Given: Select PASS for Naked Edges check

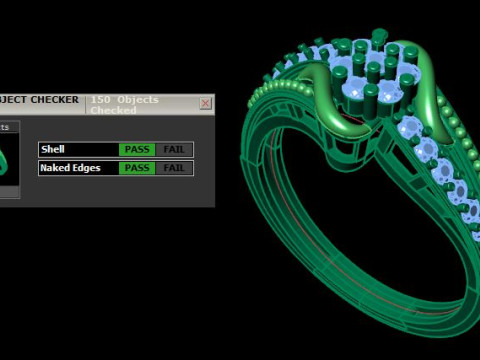Looking at the screenshot, I should click(137, 168).
